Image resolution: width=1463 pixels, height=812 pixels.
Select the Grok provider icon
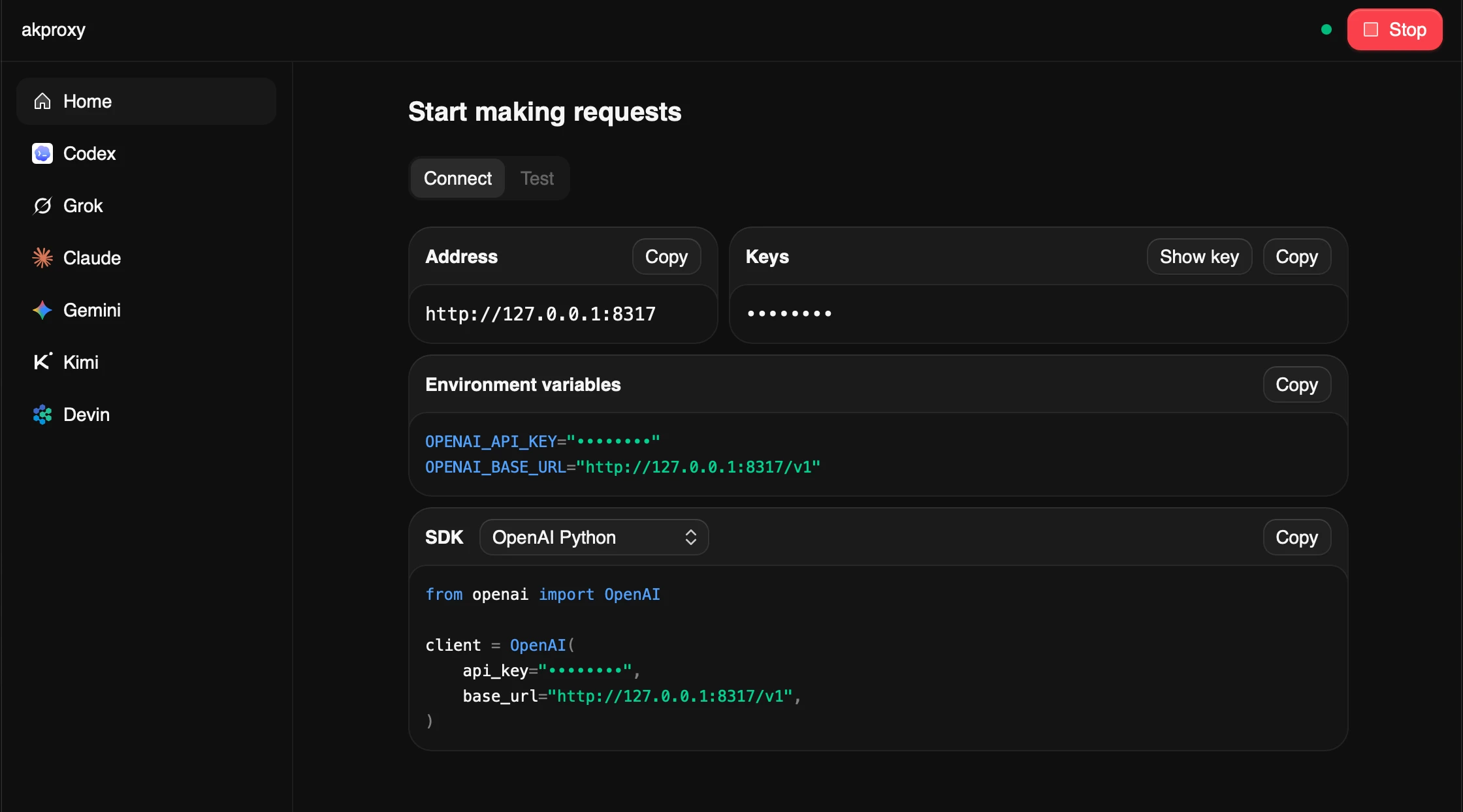(42, 206)
